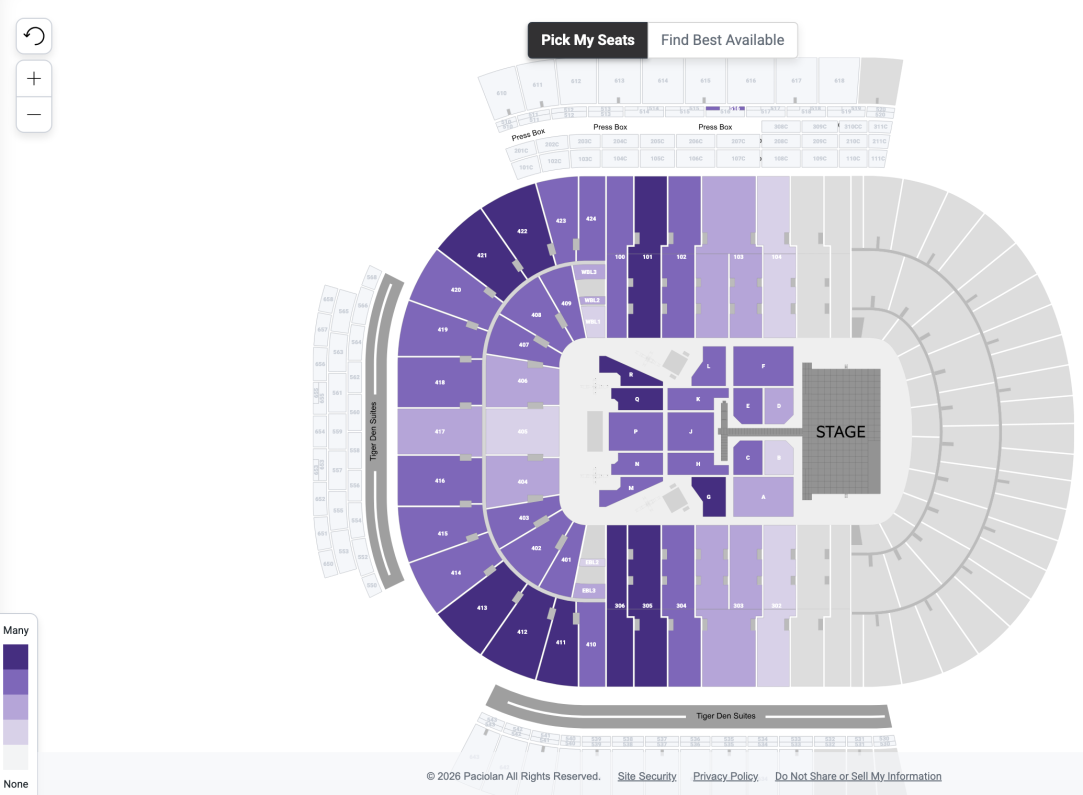Switch to the Pick My Seats tab
The image size is (1083, 795).
click(x=586, y=40)
